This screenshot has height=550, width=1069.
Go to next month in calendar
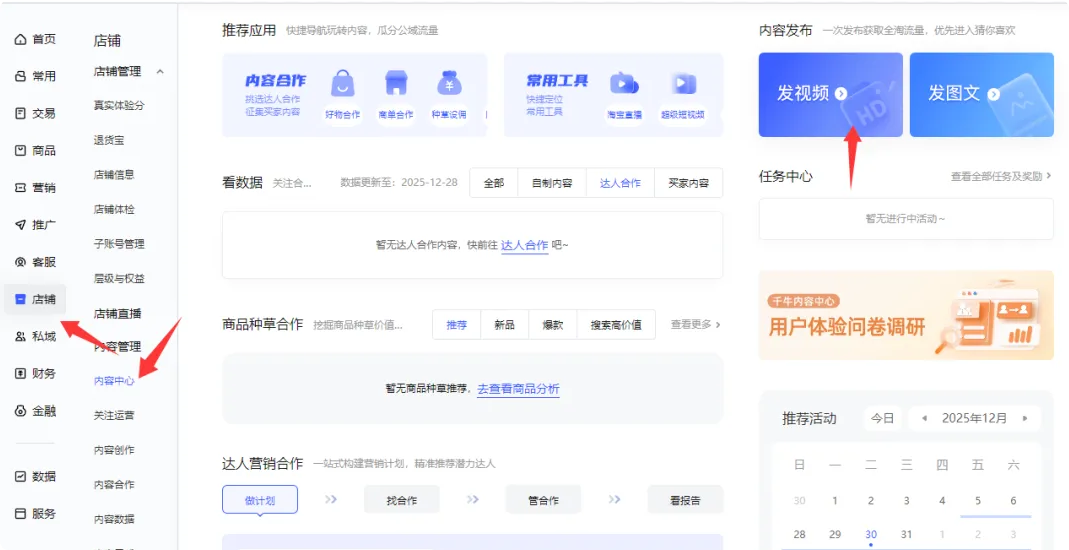(1025, 418)
